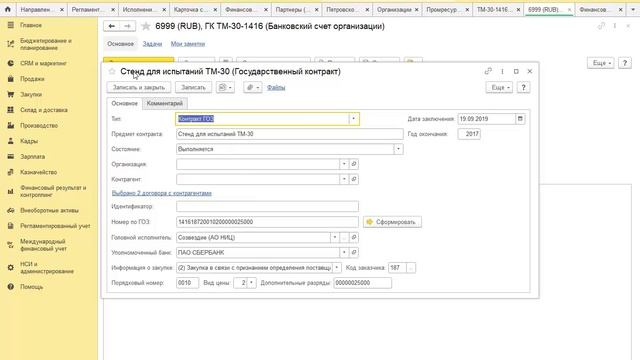The width and height of the screenshot is (640, 360).
Task: Open the Казначейство section
Action: (x=38, y=172)
